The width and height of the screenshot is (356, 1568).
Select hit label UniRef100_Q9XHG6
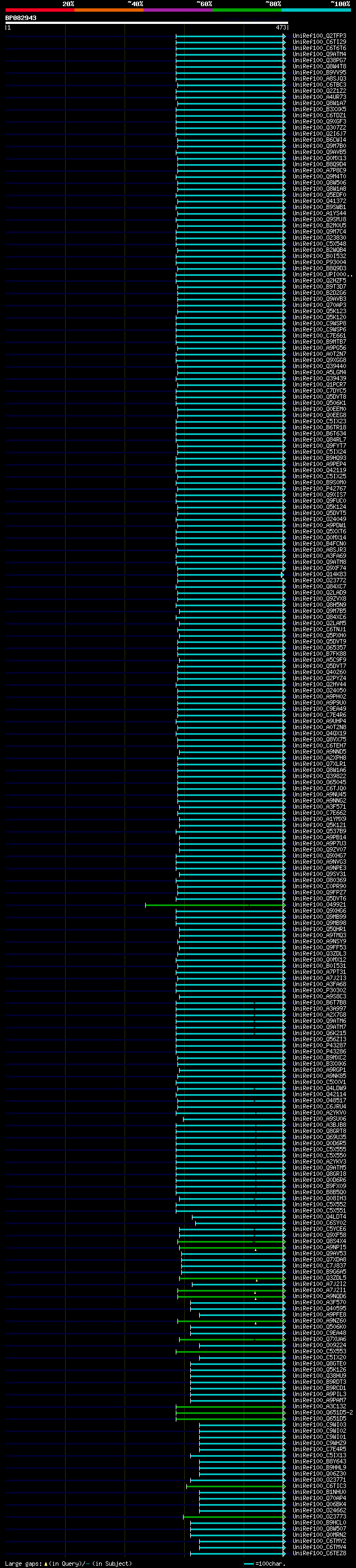pyautogui.click(x=319, y=911)
